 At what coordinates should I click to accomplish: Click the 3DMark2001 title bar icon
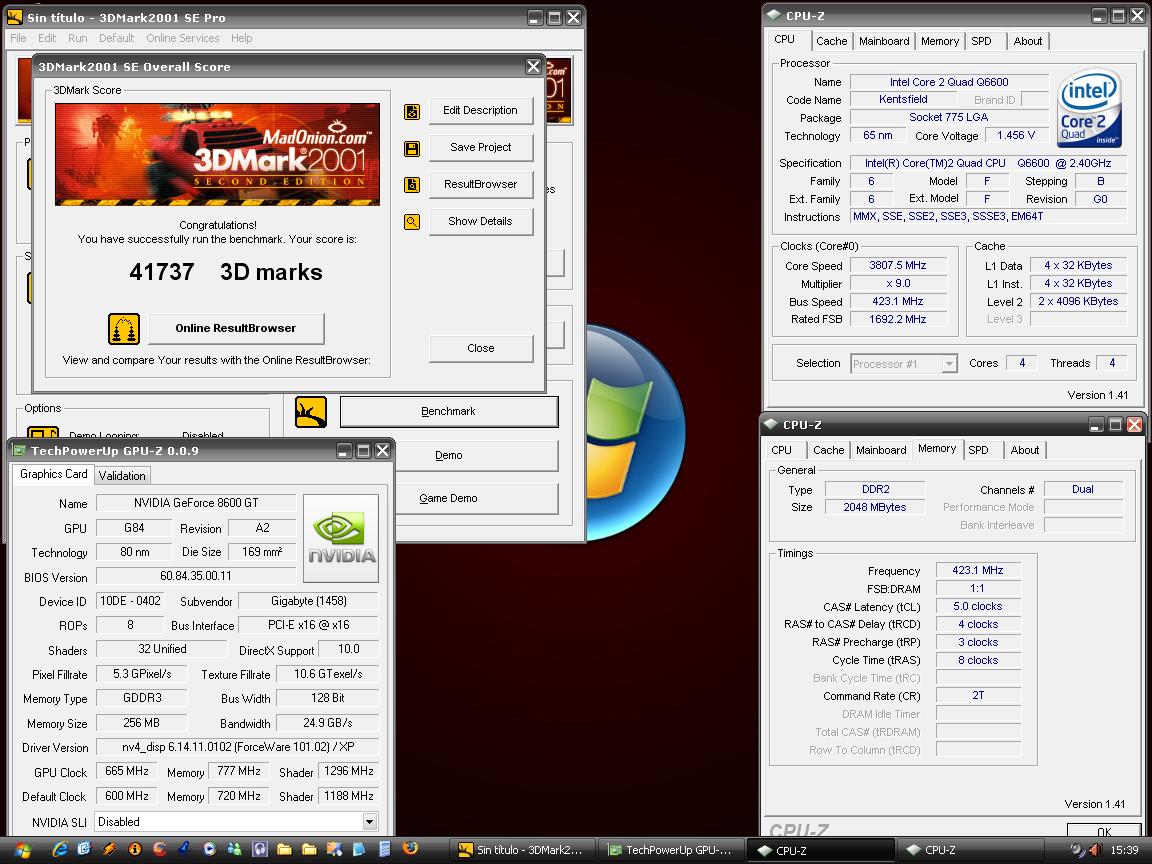coord(15,17)
